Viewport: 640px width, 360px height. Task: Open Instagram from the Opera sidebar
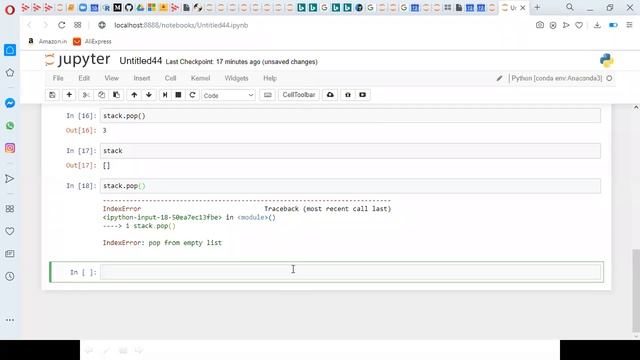tap(10, 148)
